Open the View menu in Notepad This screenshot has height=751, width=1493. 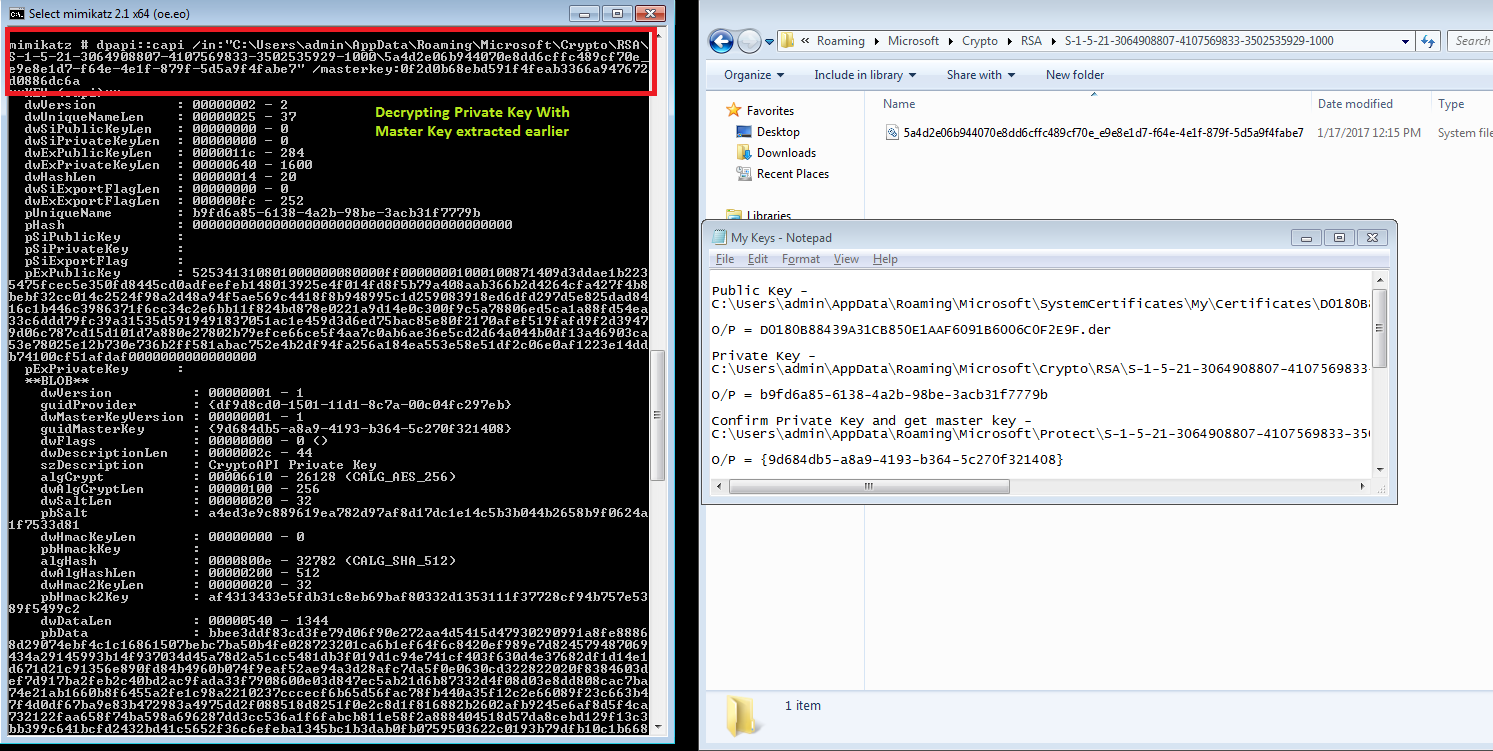846,259
